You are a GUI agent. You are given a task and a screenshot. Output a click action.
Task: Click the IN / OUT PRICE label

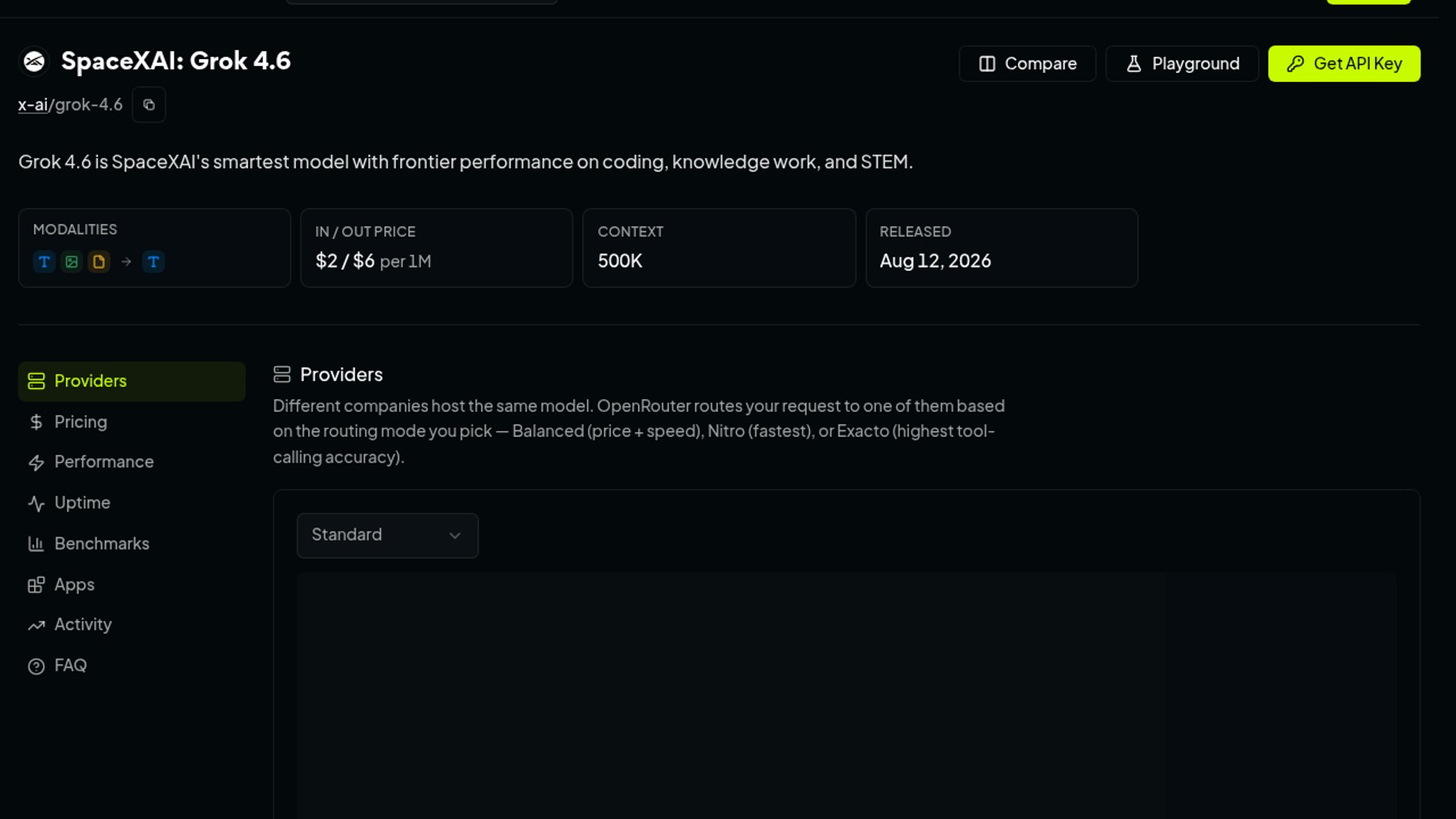coord(366,232)
